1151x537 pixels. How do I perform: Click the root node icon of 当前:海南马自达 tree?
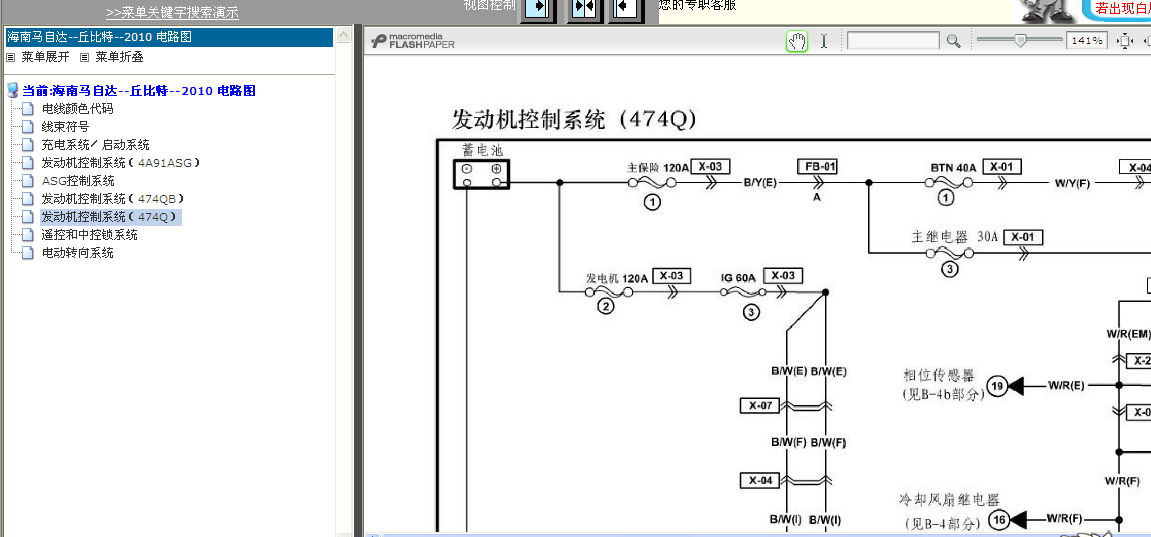(12, 91)
